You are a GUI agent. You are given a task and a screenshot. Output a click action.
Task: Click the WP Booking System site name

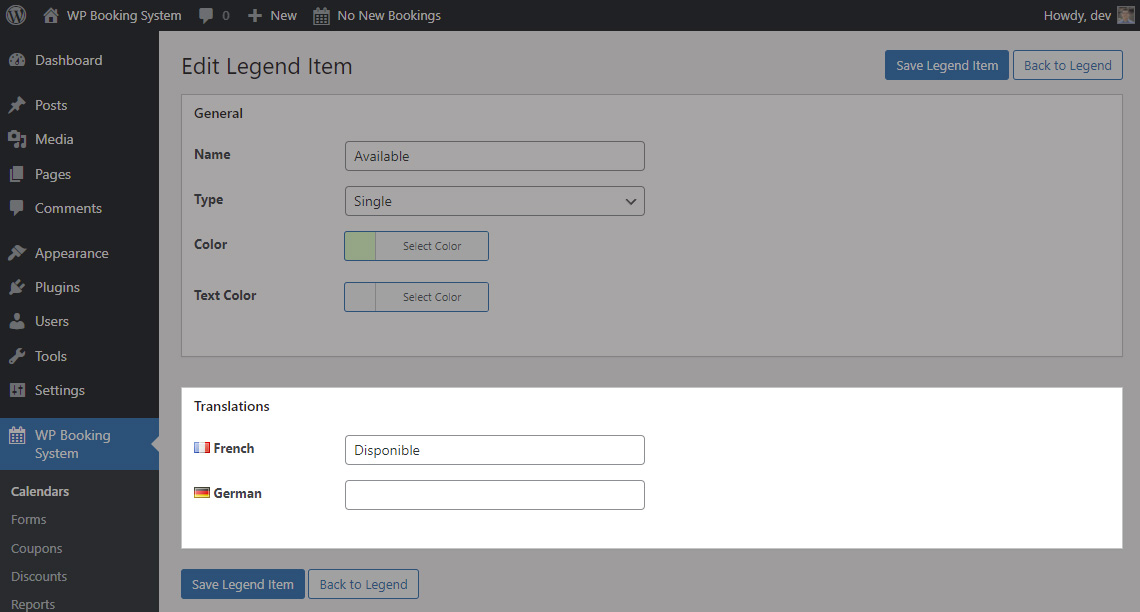[x=124, y=16]
